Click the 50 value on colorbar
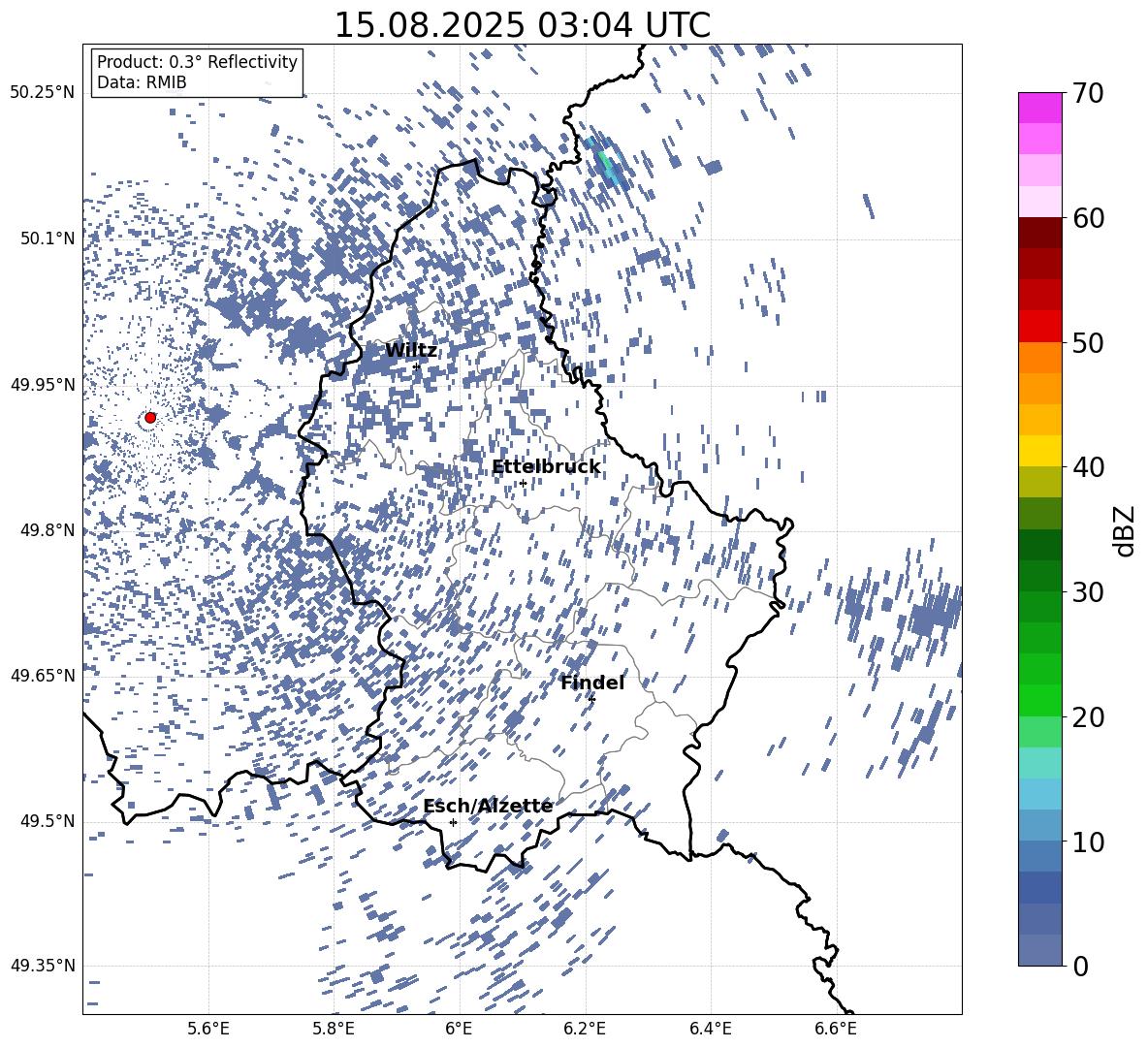The image size is (1148, 1048). pos(1088,342)
